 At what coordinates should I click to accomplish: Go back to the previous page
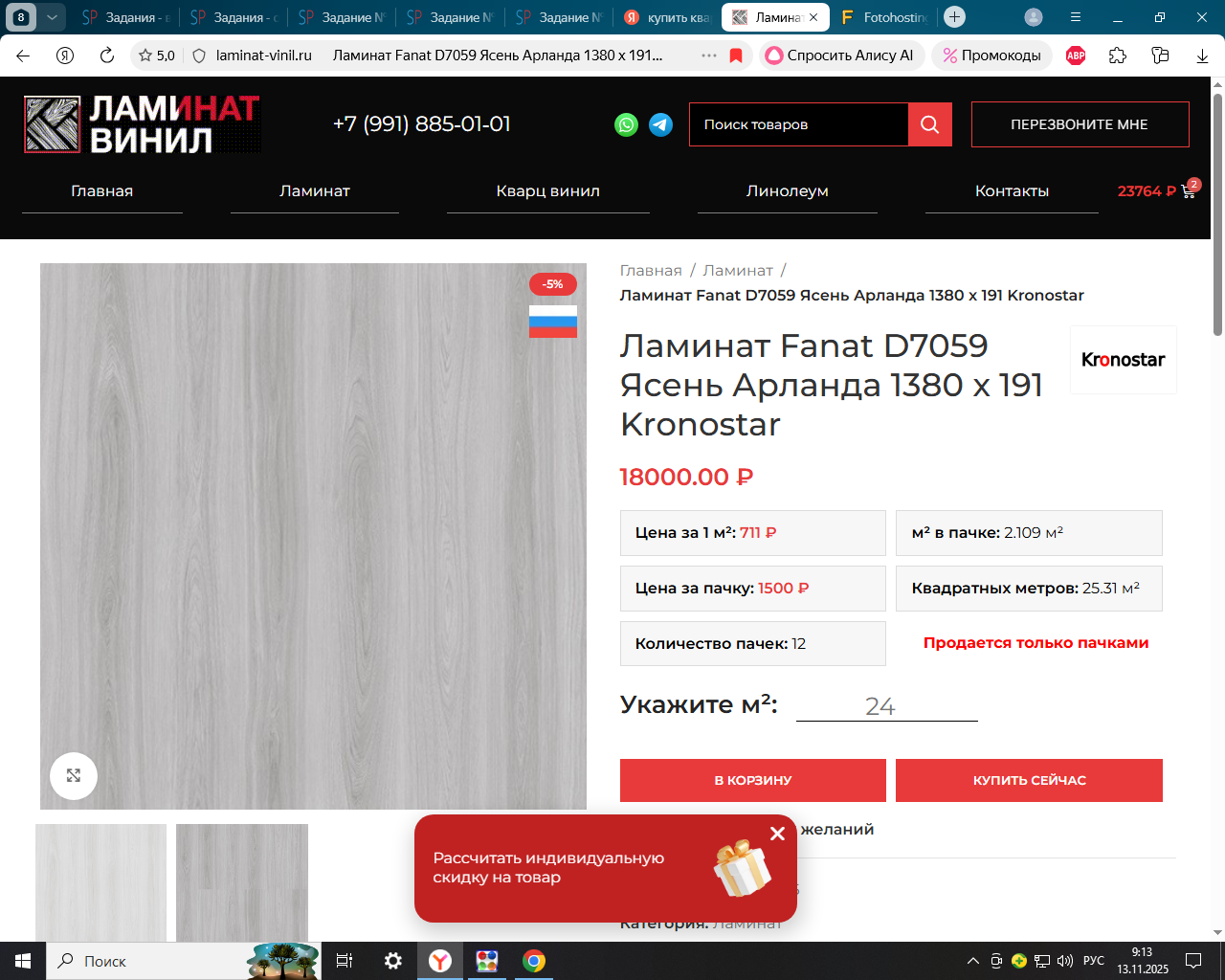tap(23, 56)
